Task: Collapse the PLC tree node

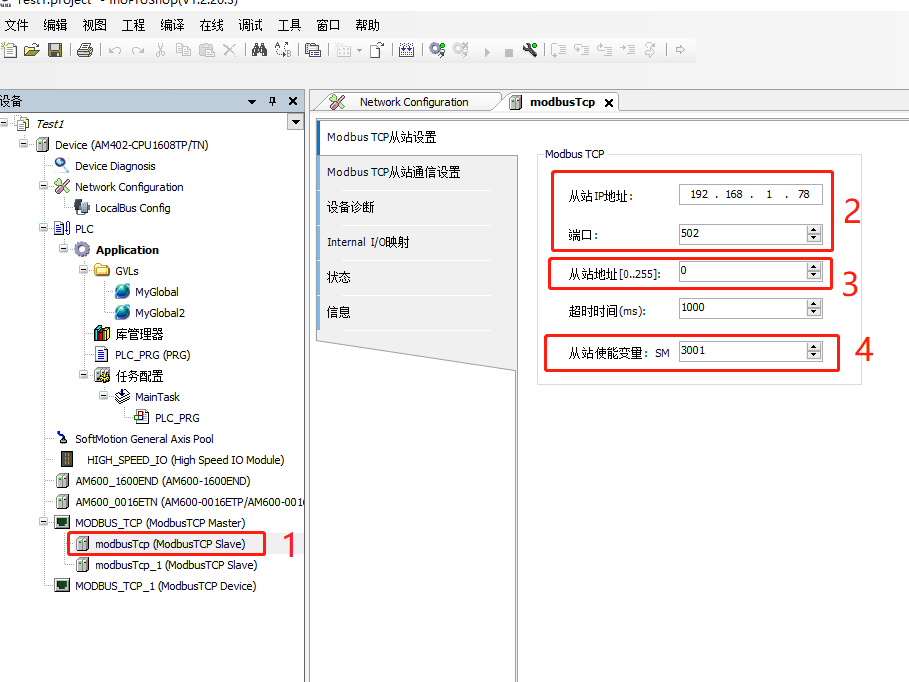Action: coord(43,227)
